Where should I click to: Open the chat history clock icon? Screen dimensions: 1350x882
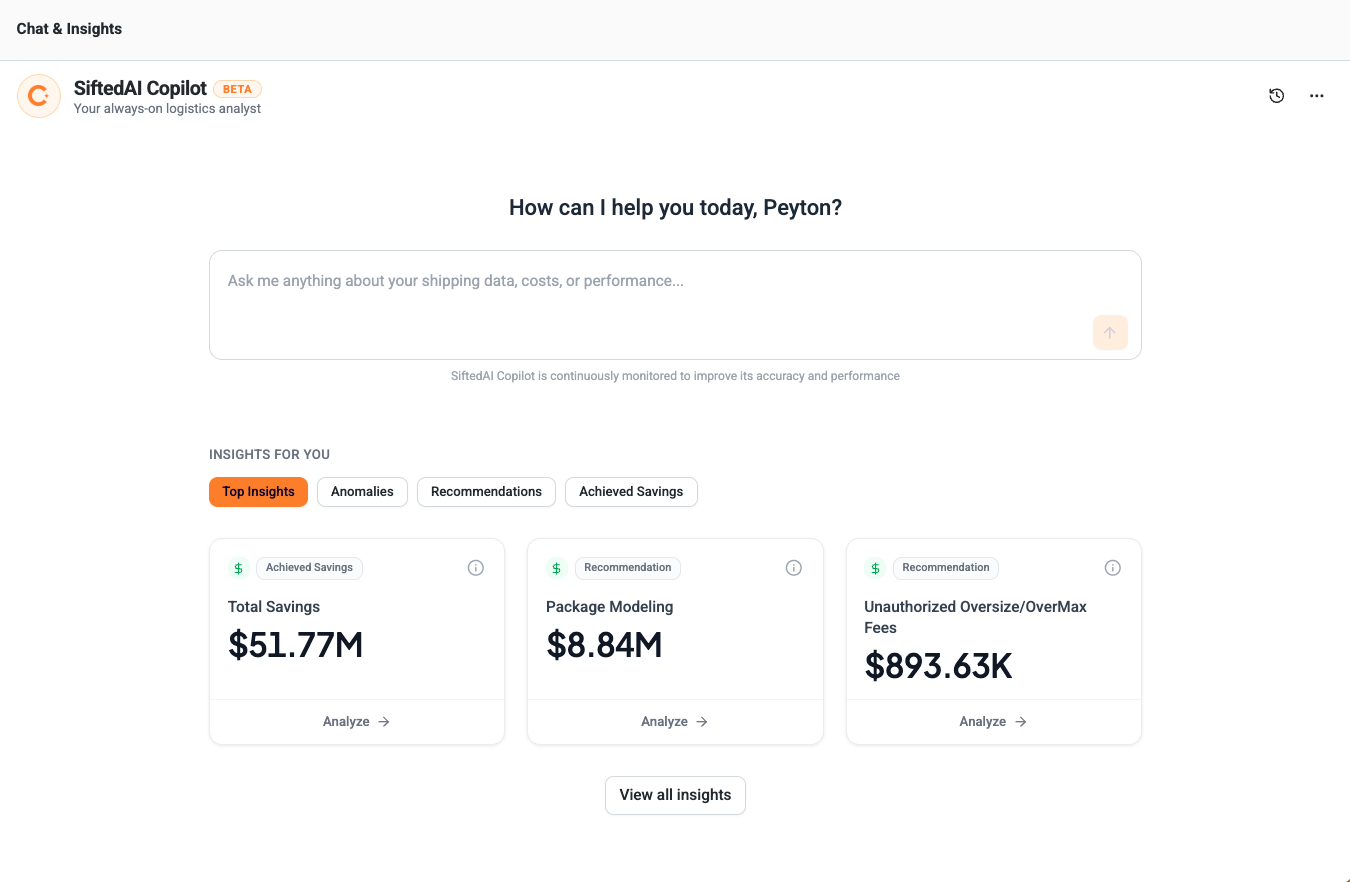[x=1276, y=96]
